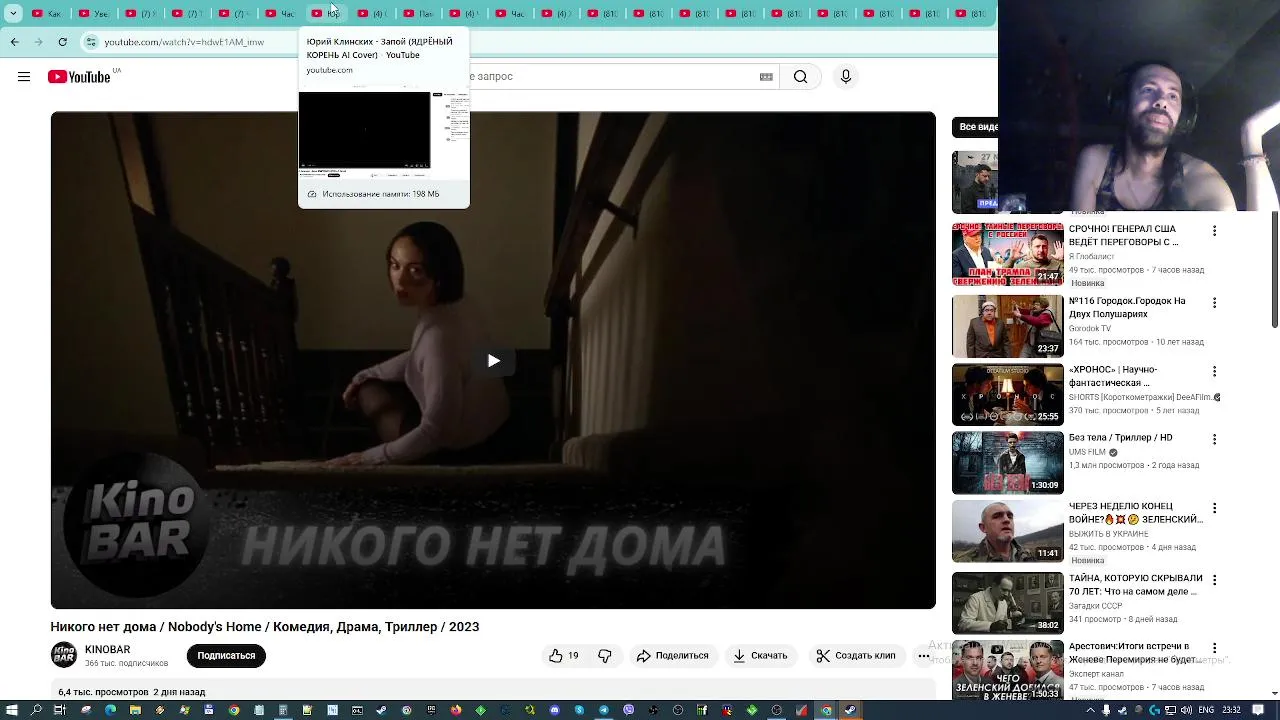Subscribe with the Подписаться button
1280x720 pixels.
tap(226, 656)
